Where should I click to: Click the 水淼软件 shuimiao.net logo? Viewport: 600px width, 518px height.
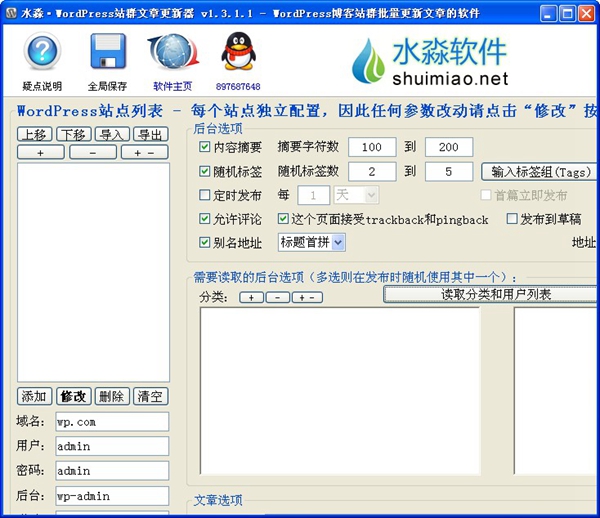pyautogui.click(x=430, y=61)
